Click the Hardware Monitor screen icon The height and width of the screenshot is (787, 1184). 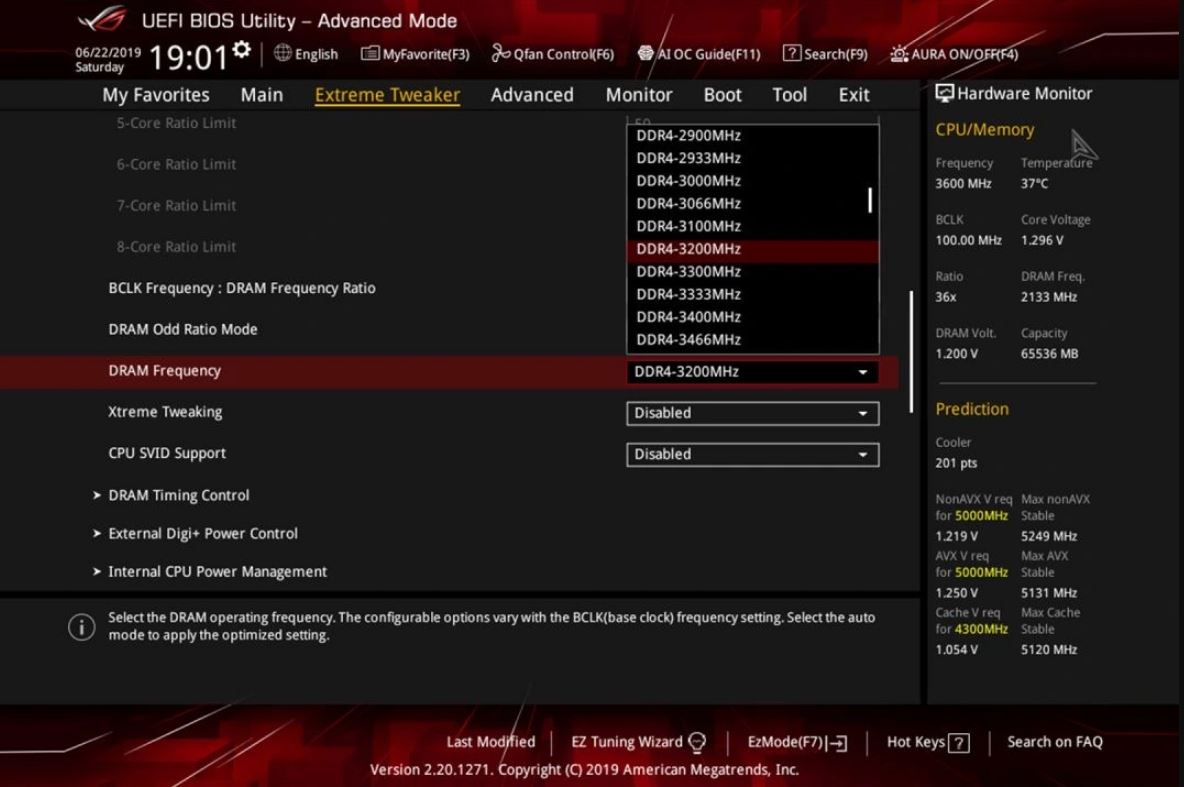pyautogui.click(x=945, y=93)
